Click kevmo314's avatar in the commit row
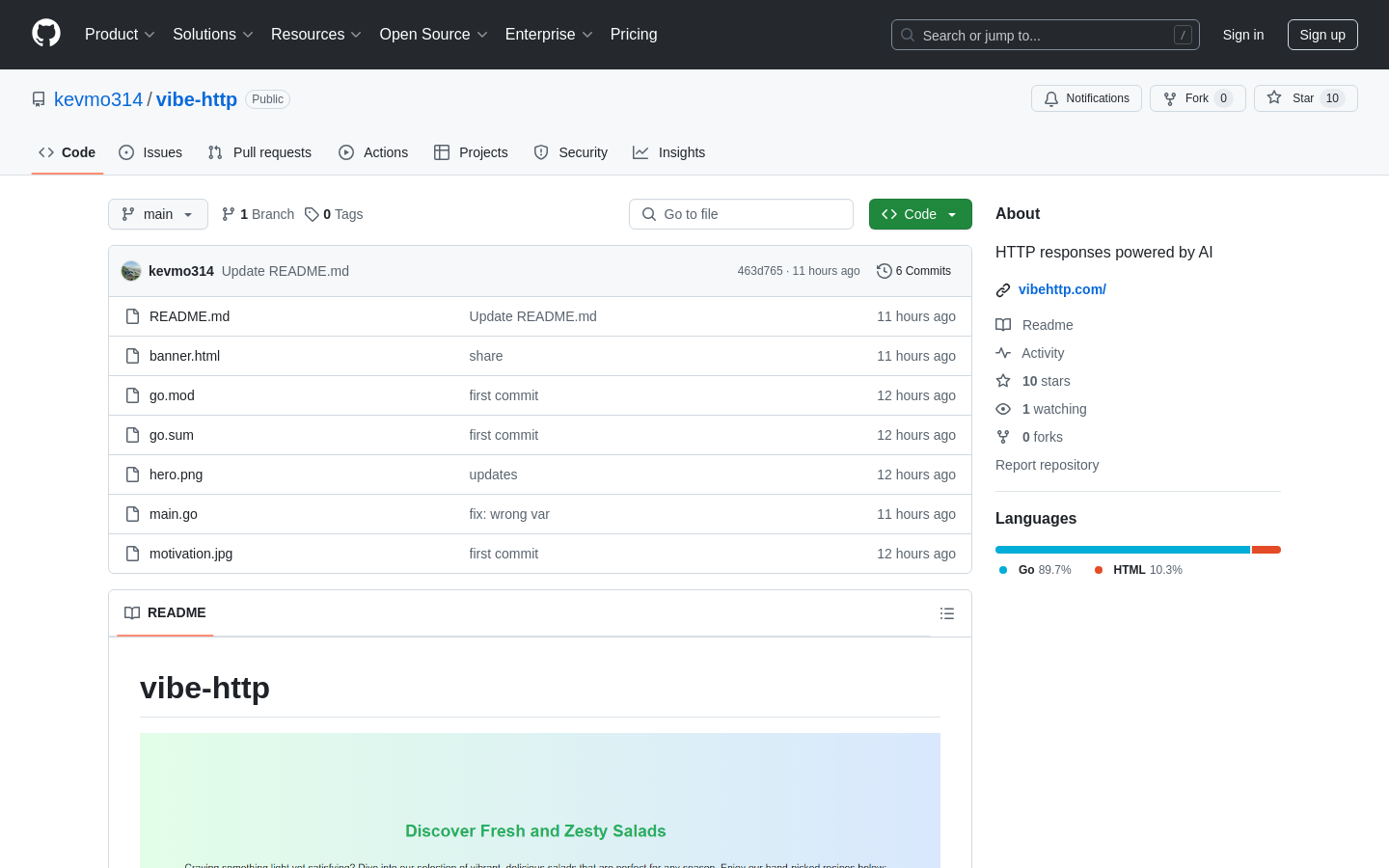The image size is (1389, 868). (131, 271)
